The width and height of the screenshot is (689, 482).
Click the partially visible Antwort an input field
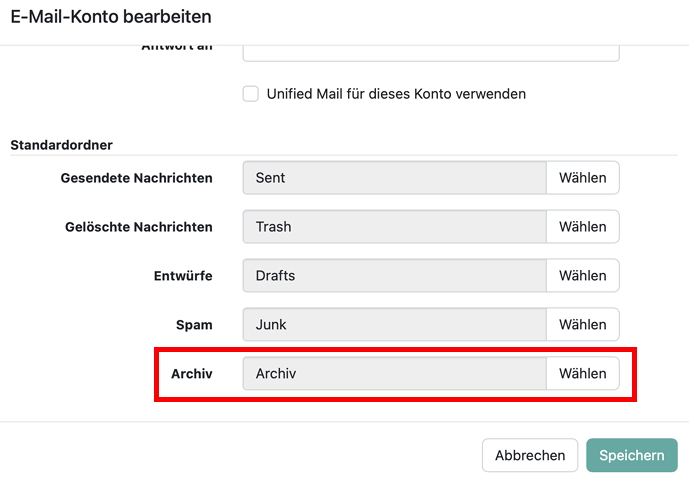click(430, 51)
